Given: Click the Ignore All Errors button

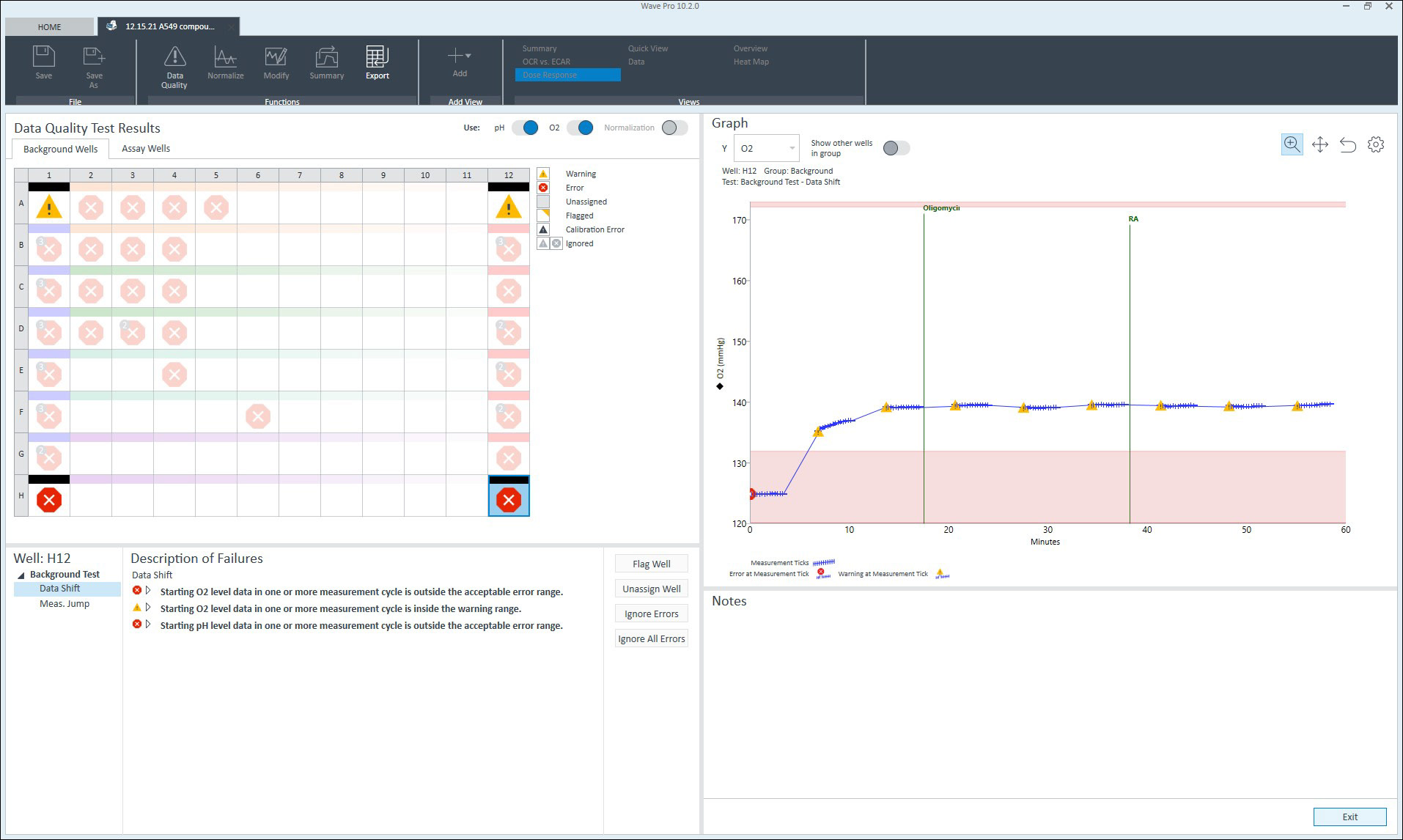Looking at the screenshot, I should pos(651,638).
